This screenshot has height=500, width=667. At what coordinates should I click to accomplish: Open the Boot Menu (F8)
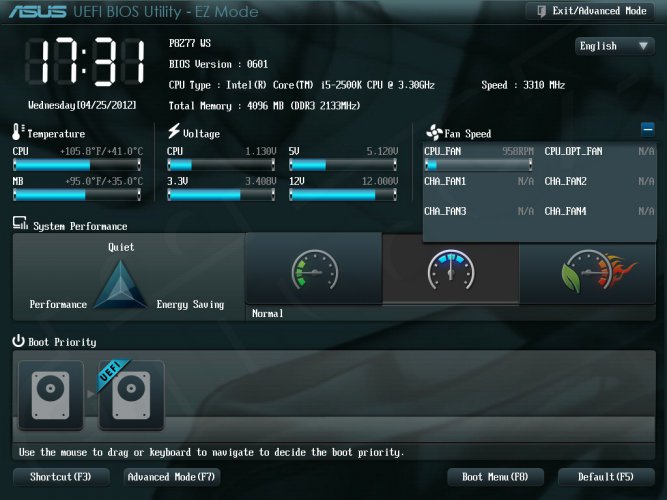click(x=495, y=477)
